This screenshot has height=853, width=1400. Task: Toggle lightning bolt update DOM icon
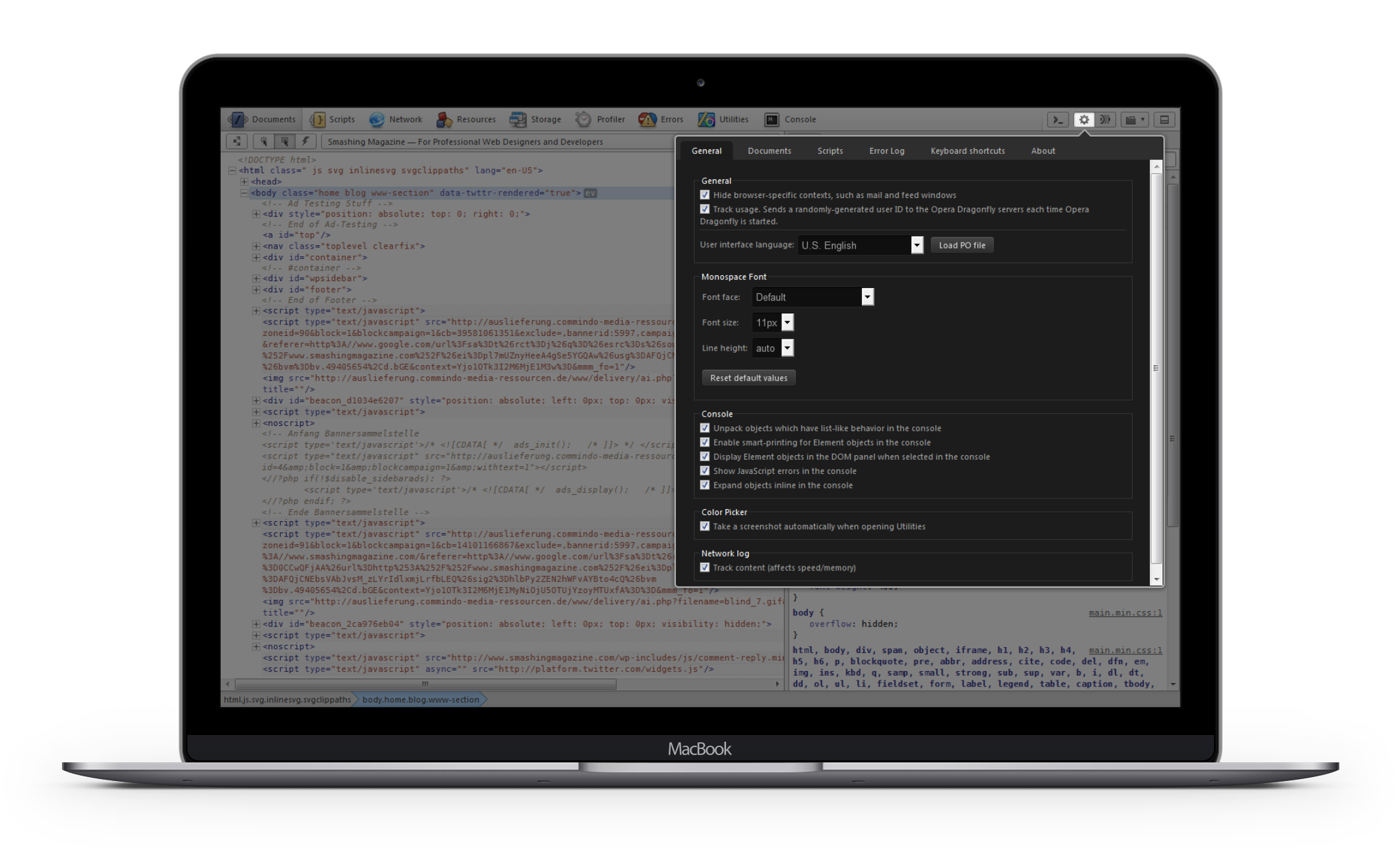click(x=305, y=141)
